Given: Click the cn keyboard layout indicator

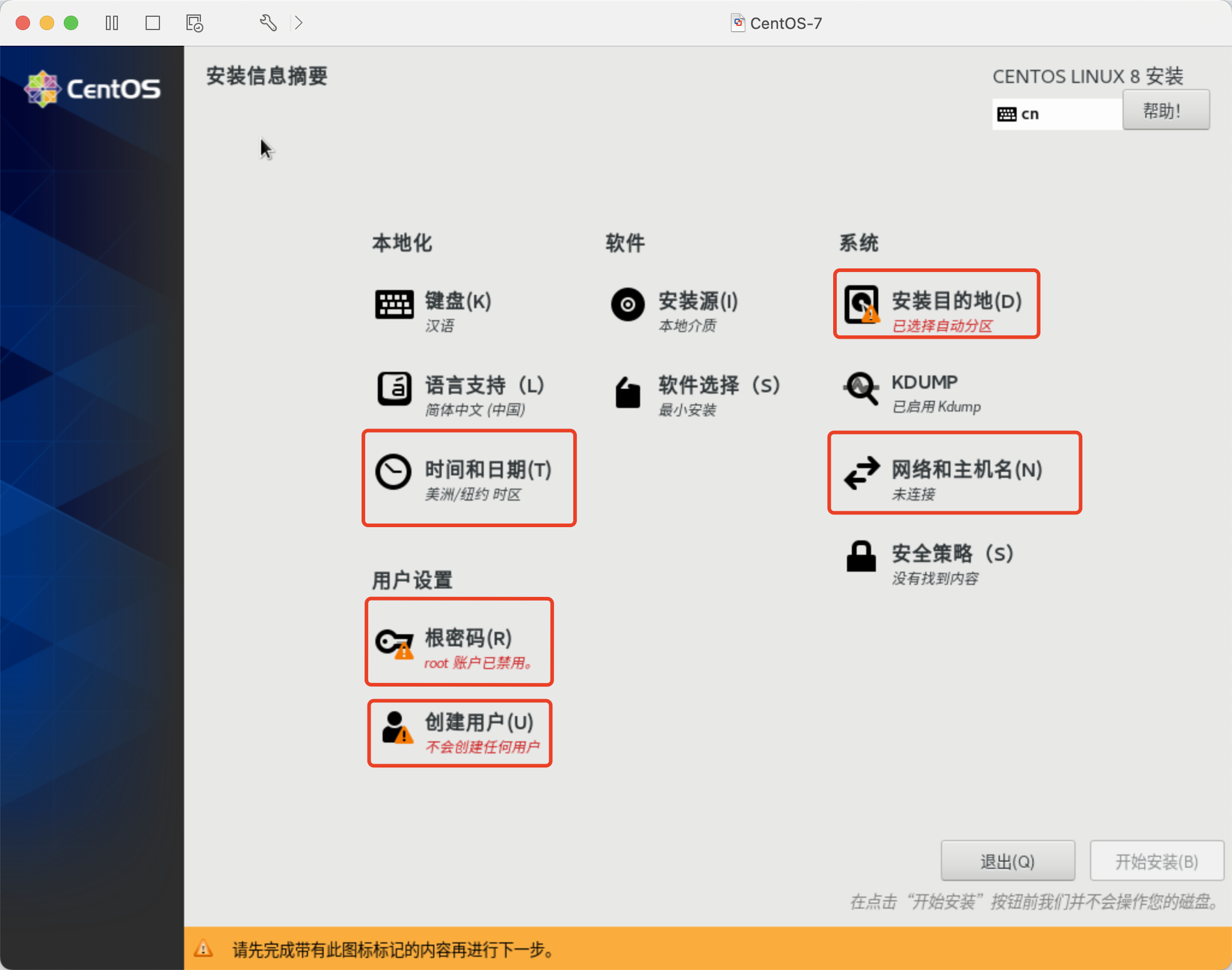Looking at the screenshot, I should pyautogui.click(x=1056, y=114).
